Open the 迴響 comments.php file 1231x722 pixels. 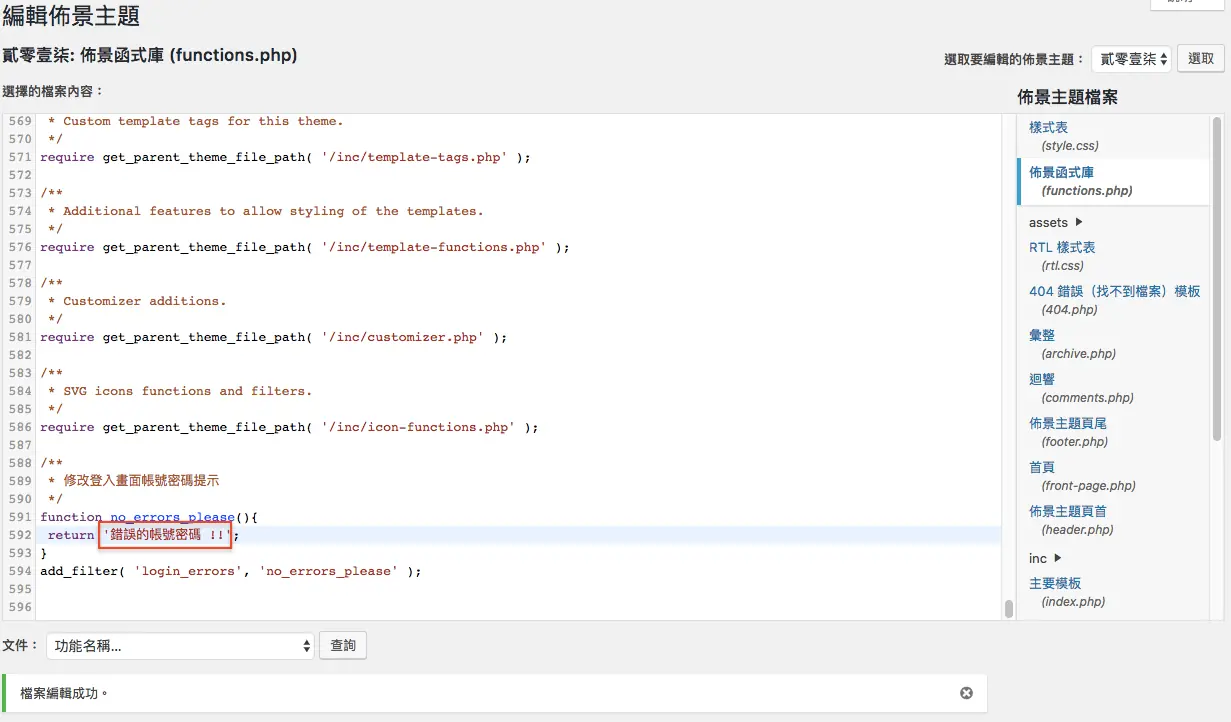pyautogui.click(x=1042, y=379)
